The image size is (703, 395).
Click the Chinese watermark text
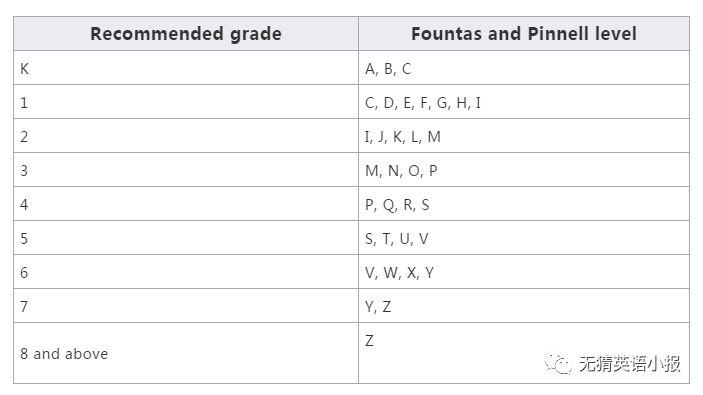click(x=629, y=363)
